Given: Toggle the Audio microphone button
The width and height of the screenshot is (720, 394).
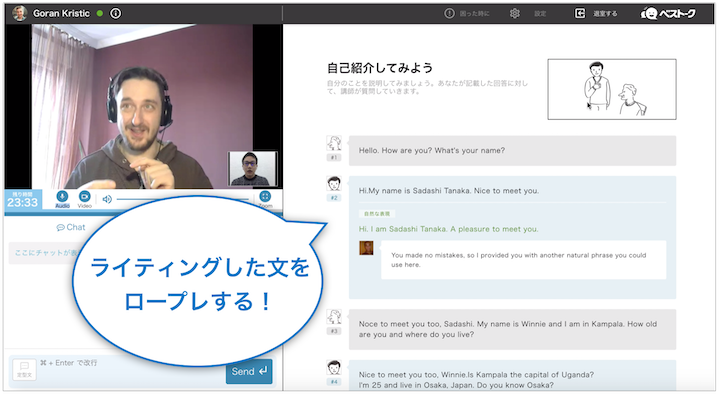Looking at the screenshot, I should coord(62,197).
